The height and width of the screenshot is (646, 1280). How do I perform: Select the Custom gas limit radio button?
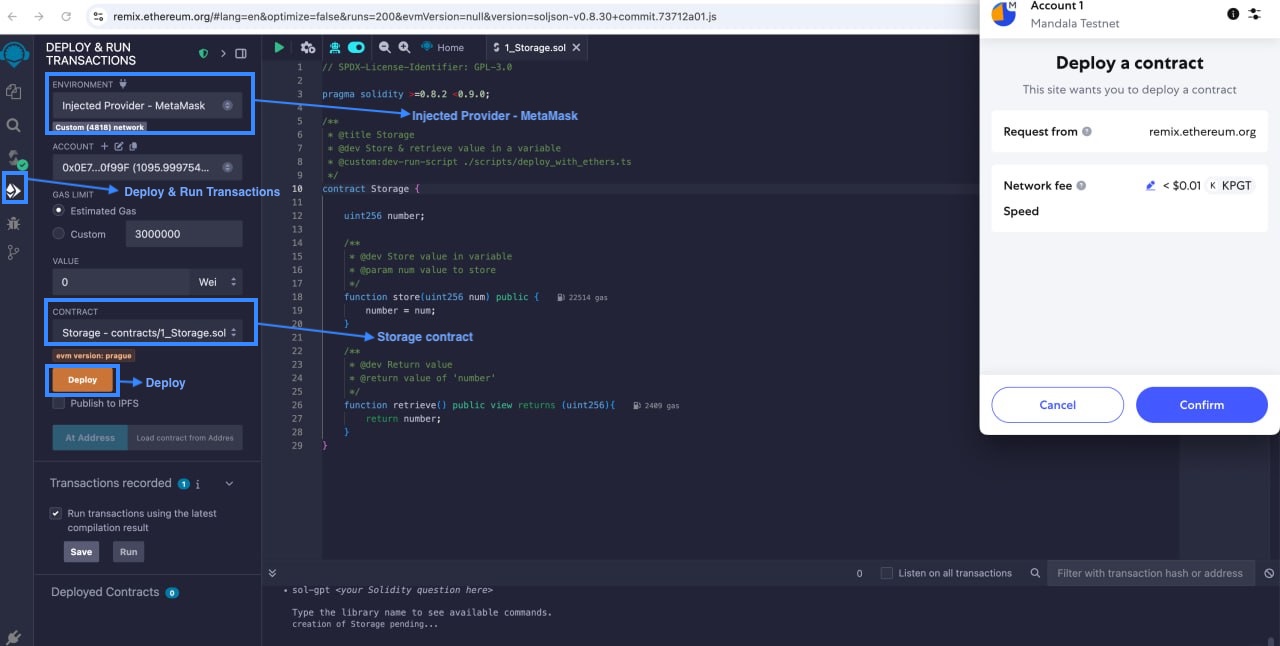pos(58,234)
